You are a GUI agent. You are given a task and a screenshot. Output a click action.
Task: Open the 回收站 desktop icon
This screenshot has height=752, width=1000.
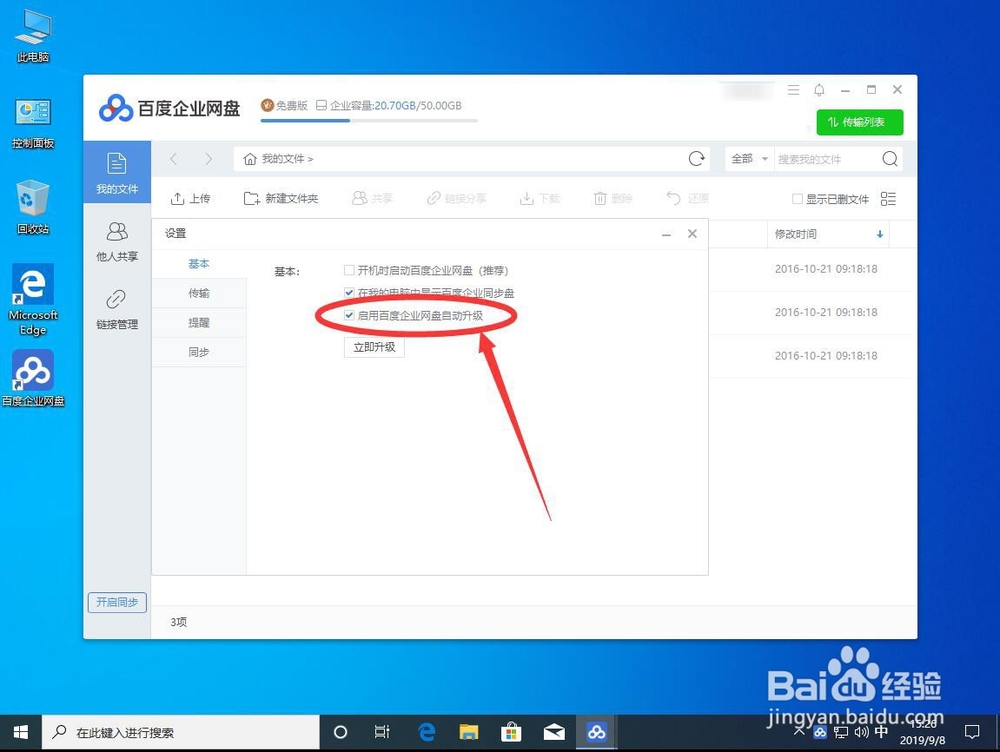[33, 207]
